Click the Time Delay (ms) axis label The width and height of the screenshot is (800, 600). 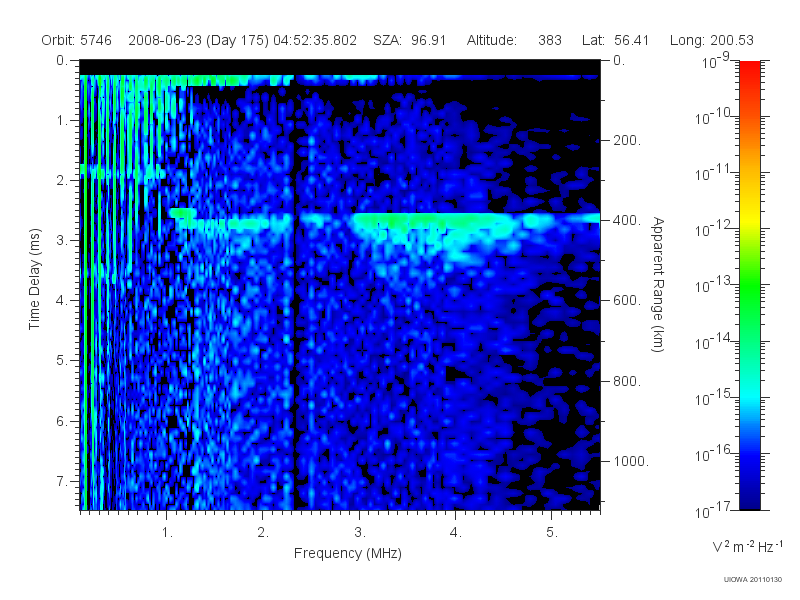(x=34, y=279)
